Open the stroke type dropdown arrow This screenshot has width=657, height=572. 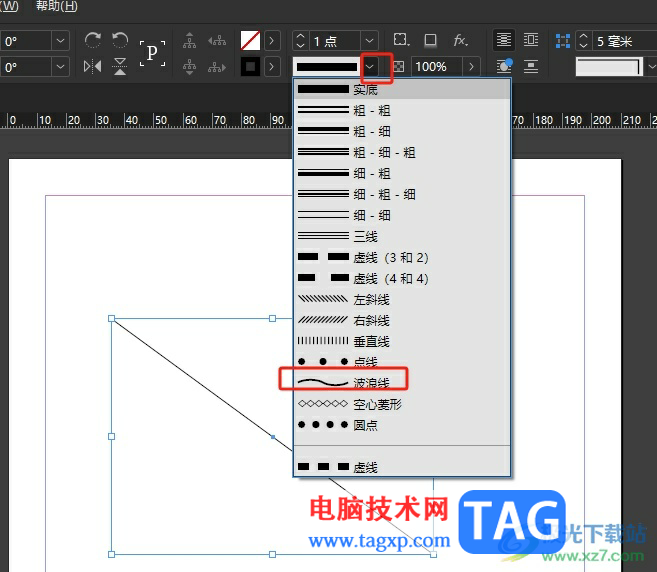coord(370,67)
